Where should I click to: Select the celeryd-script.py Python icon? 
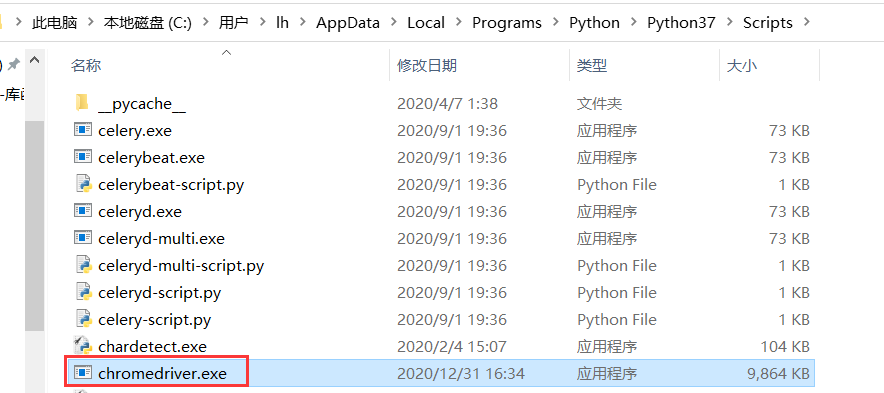click(x=83, y=292)
